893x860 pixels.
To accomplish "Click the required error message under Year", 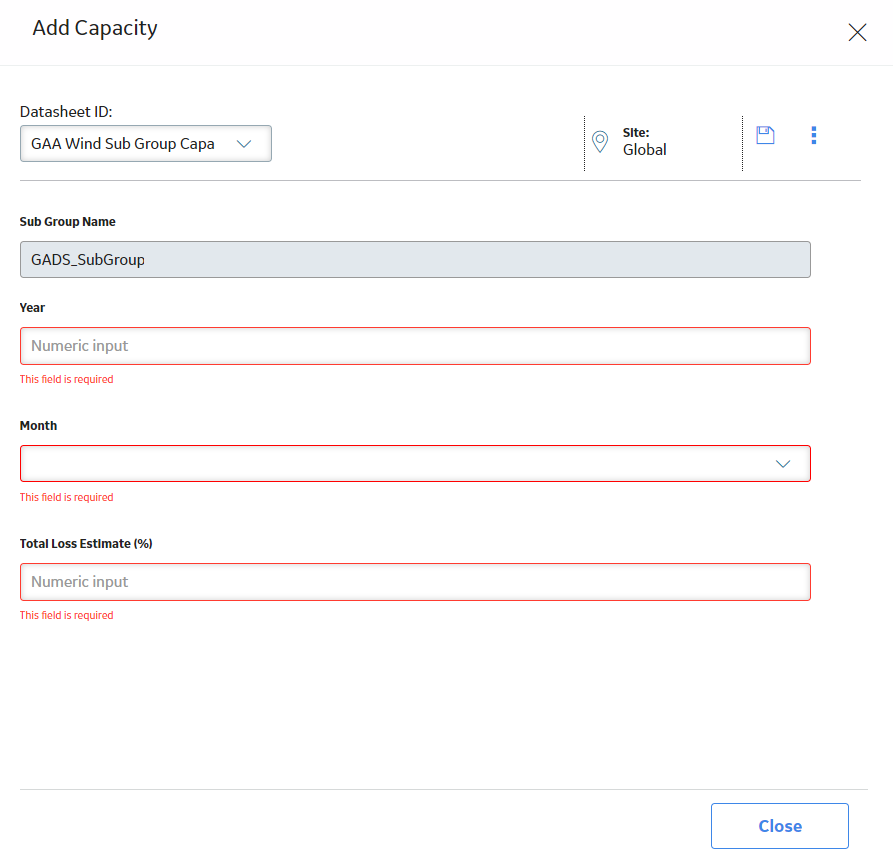I will 67,379.
